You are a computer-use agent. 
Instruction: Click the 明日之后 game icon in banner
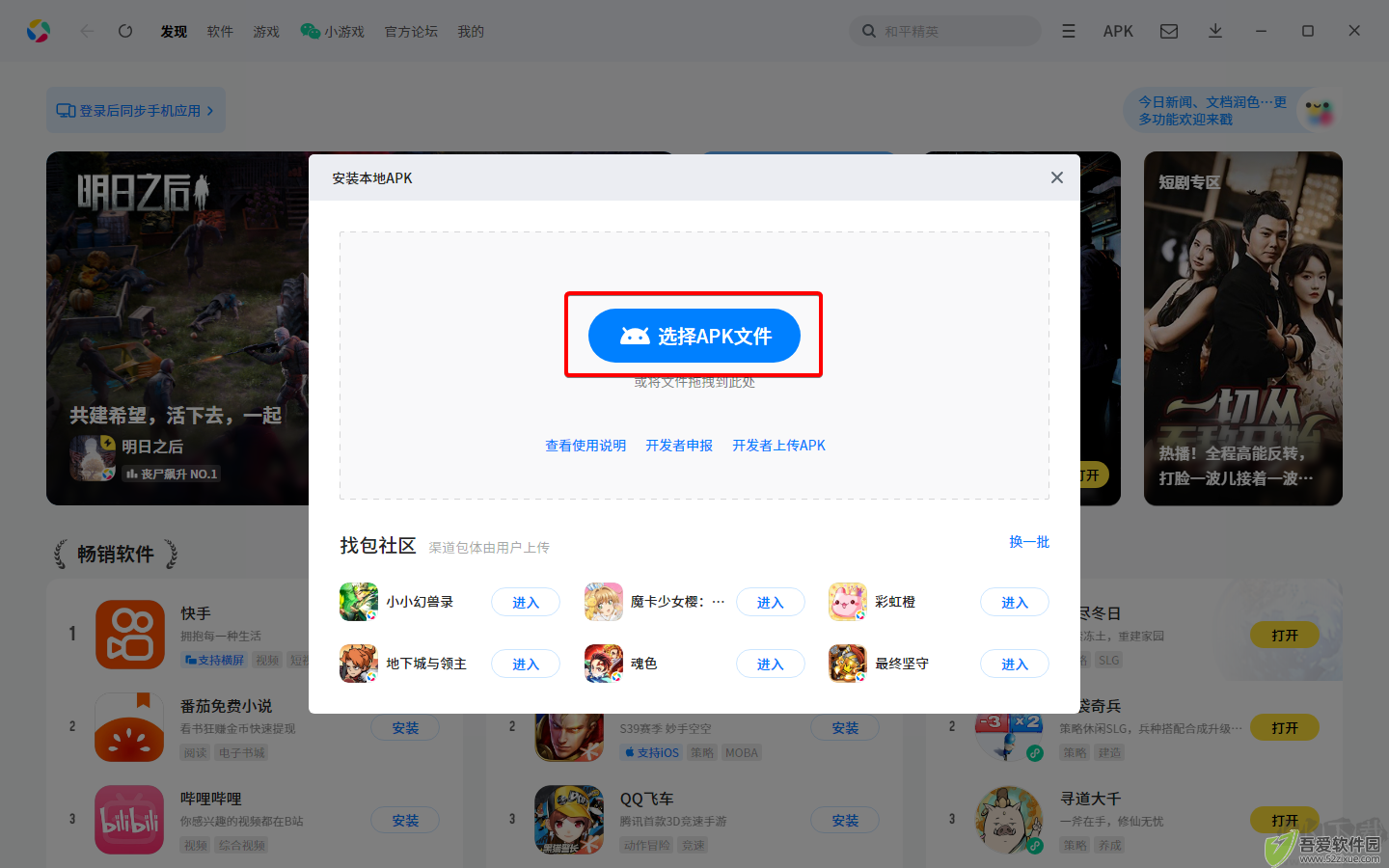point(93,458)
